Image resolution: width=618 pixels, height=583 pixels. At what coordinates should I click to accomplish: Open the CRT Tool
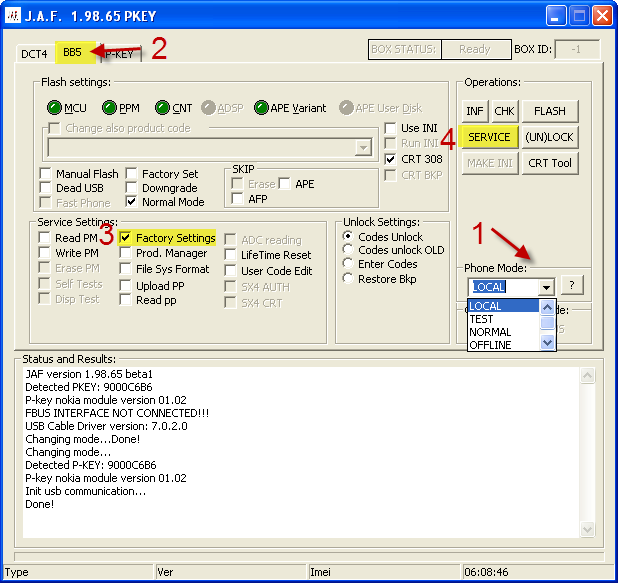pyautogui.click(x=550, y=163)
